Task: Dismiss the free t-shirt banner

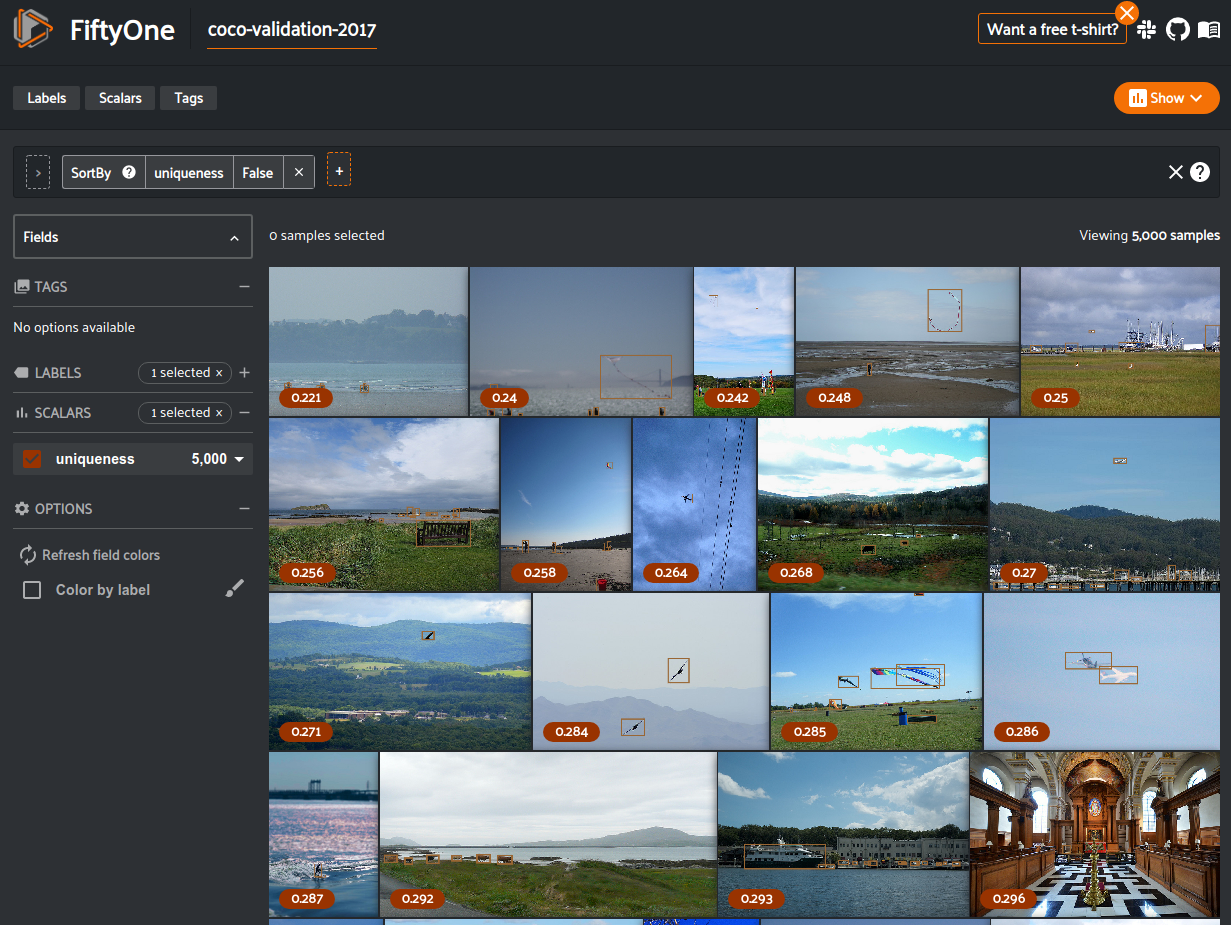Action: click(x=1127, y=12)
